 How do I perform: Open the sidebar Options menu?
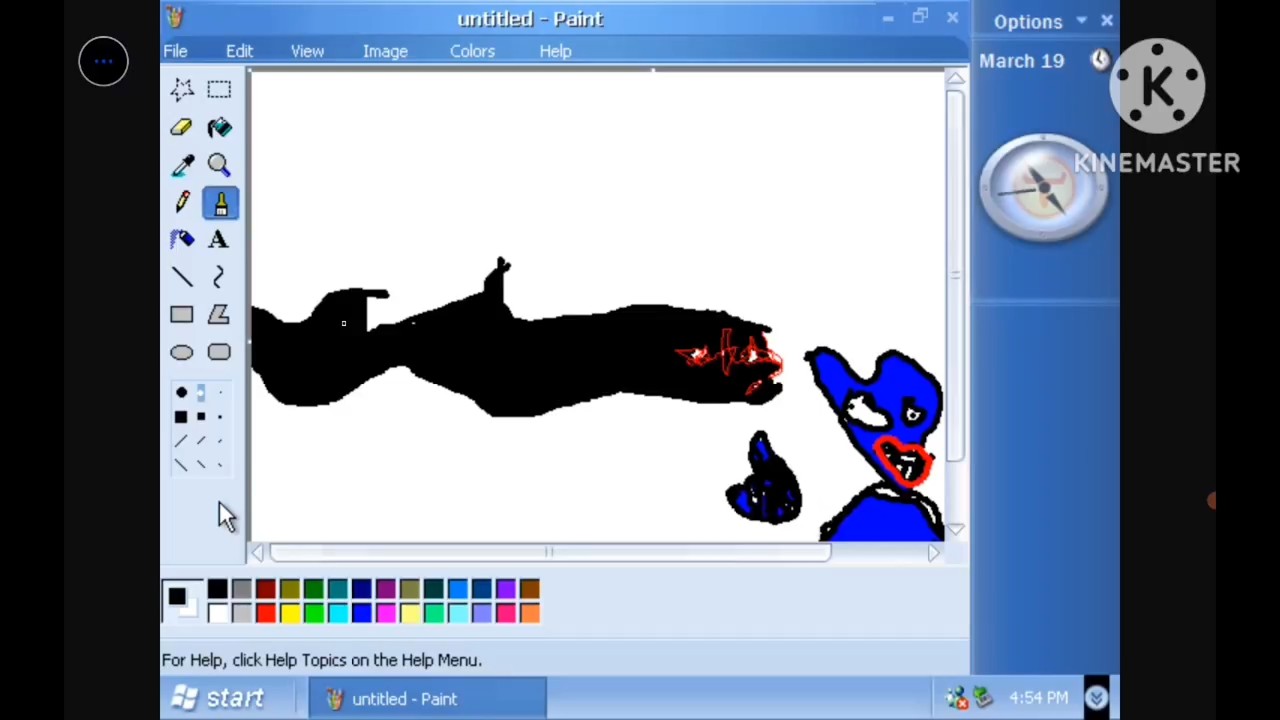pos(1040,21)
